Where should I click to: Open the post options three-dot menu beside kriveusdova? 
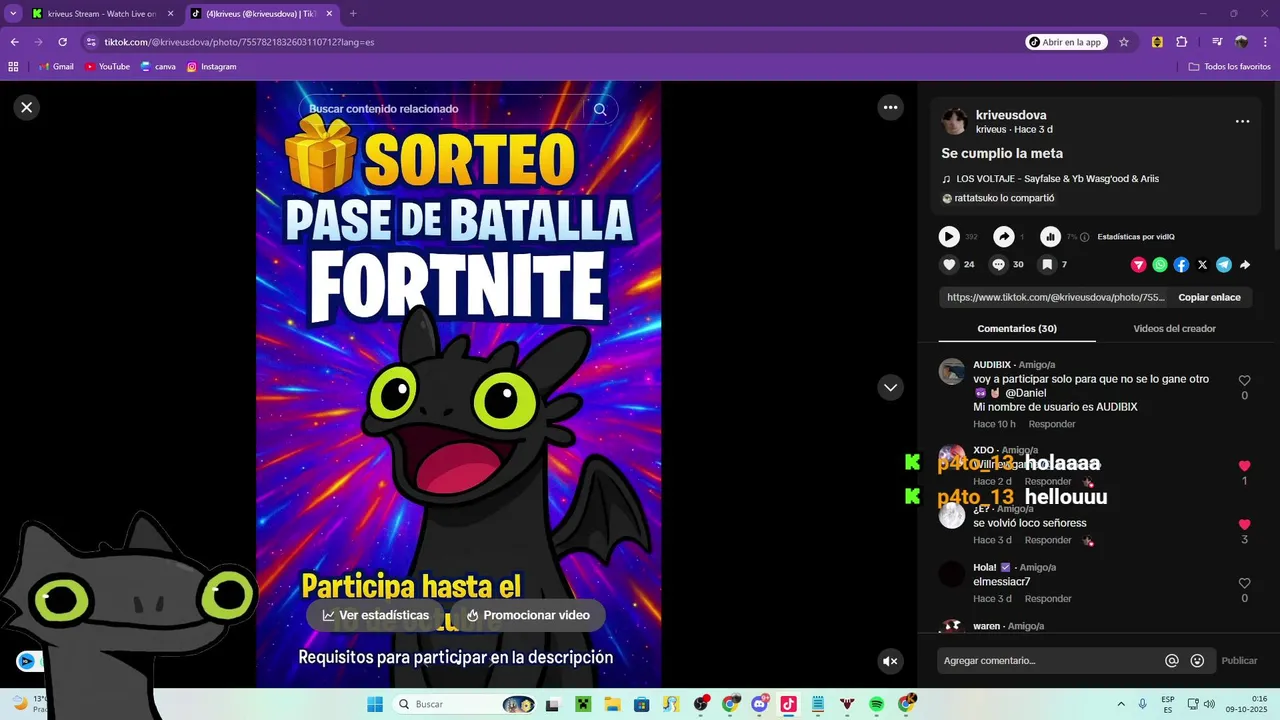pyautogui.click(x=1242, y=121)
